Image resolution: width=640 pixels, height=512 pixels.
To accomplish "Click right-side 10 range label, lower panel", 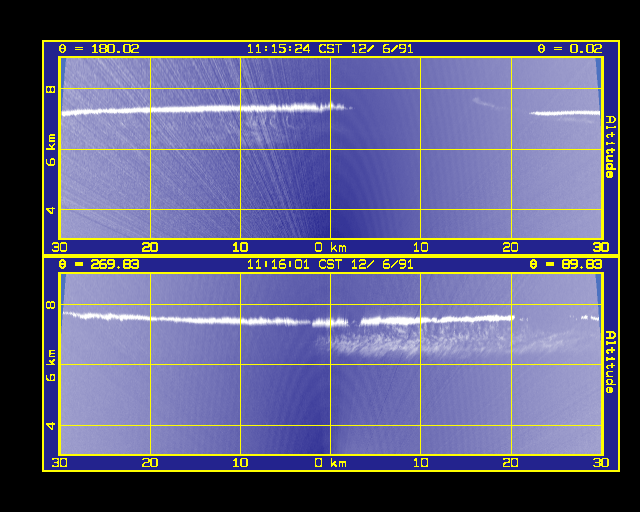I will point(420,463).
